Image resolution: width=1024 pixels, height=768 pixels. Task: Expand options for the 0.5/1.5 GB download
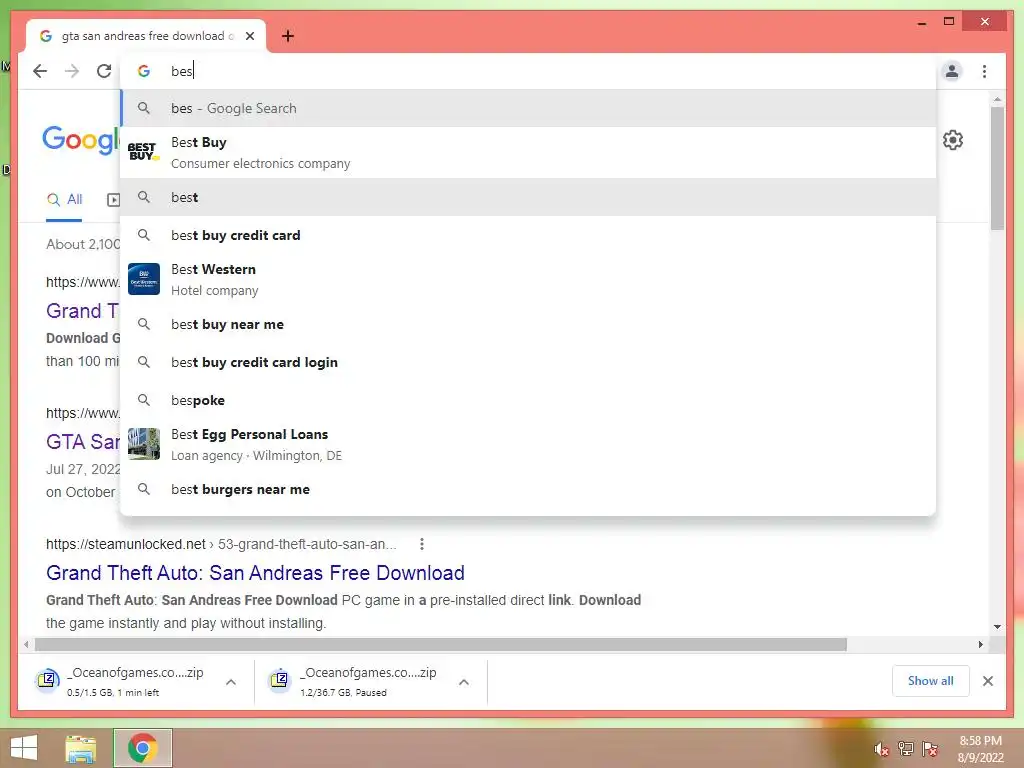pos(231,682)
